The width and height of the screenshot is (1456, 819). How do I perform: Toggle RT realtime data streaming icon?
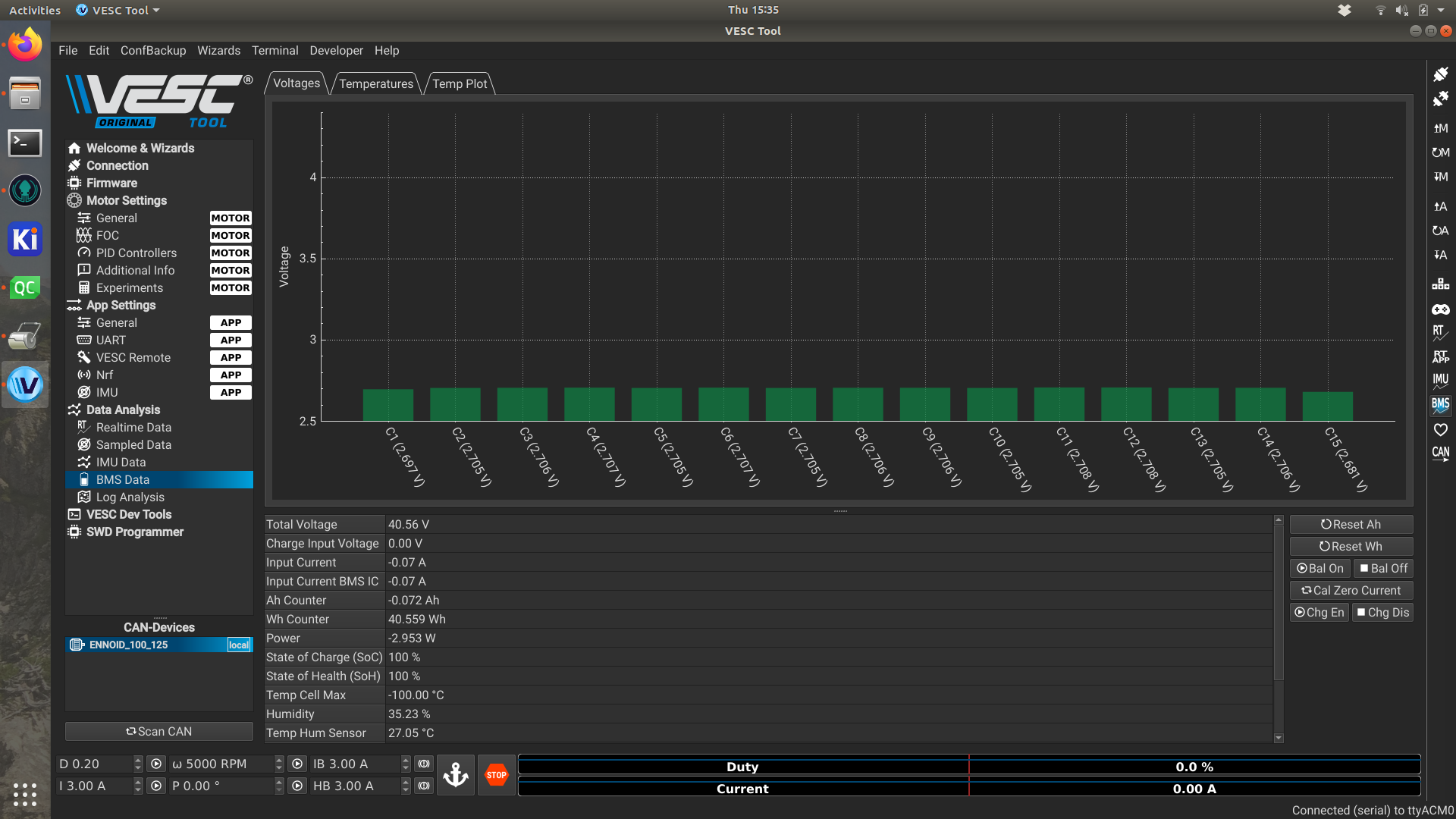1440,332
